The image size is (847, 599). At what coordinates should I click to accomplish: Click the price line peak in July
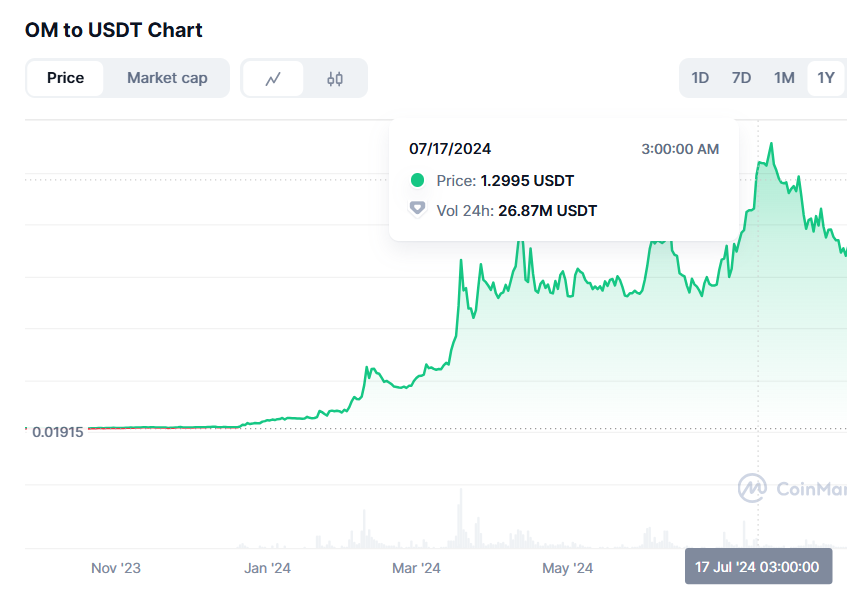tap(771, 144)
